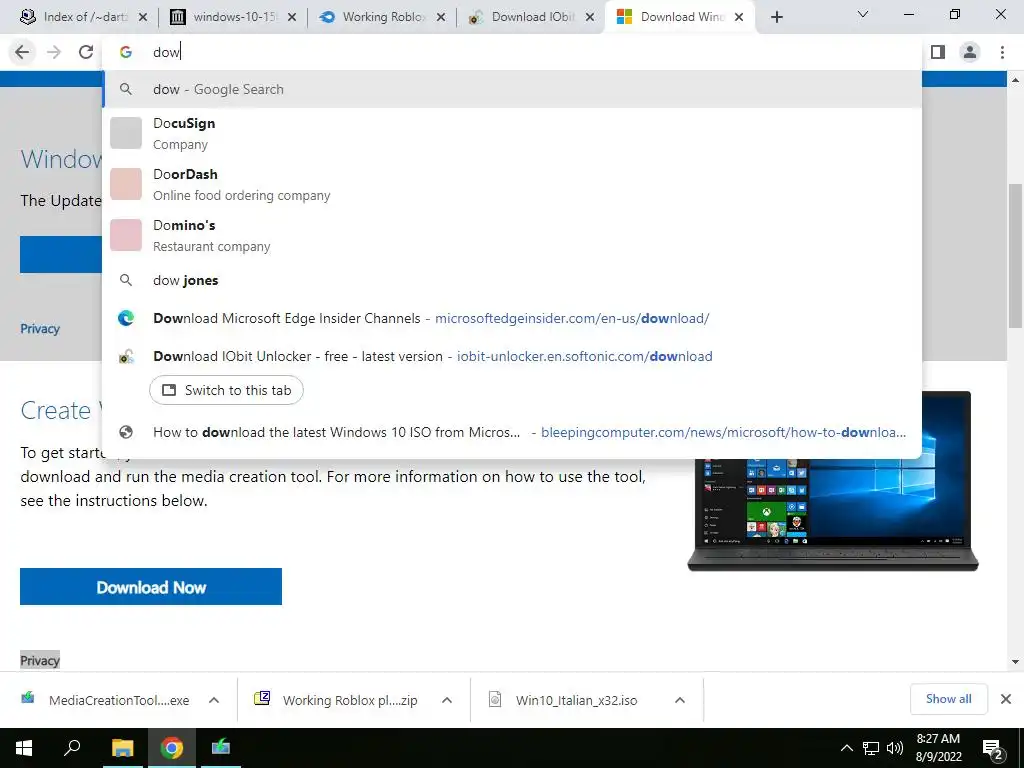The image size is (1024, 768).
Task: Click the Google logo in the address bar
Action: [126, 52]
